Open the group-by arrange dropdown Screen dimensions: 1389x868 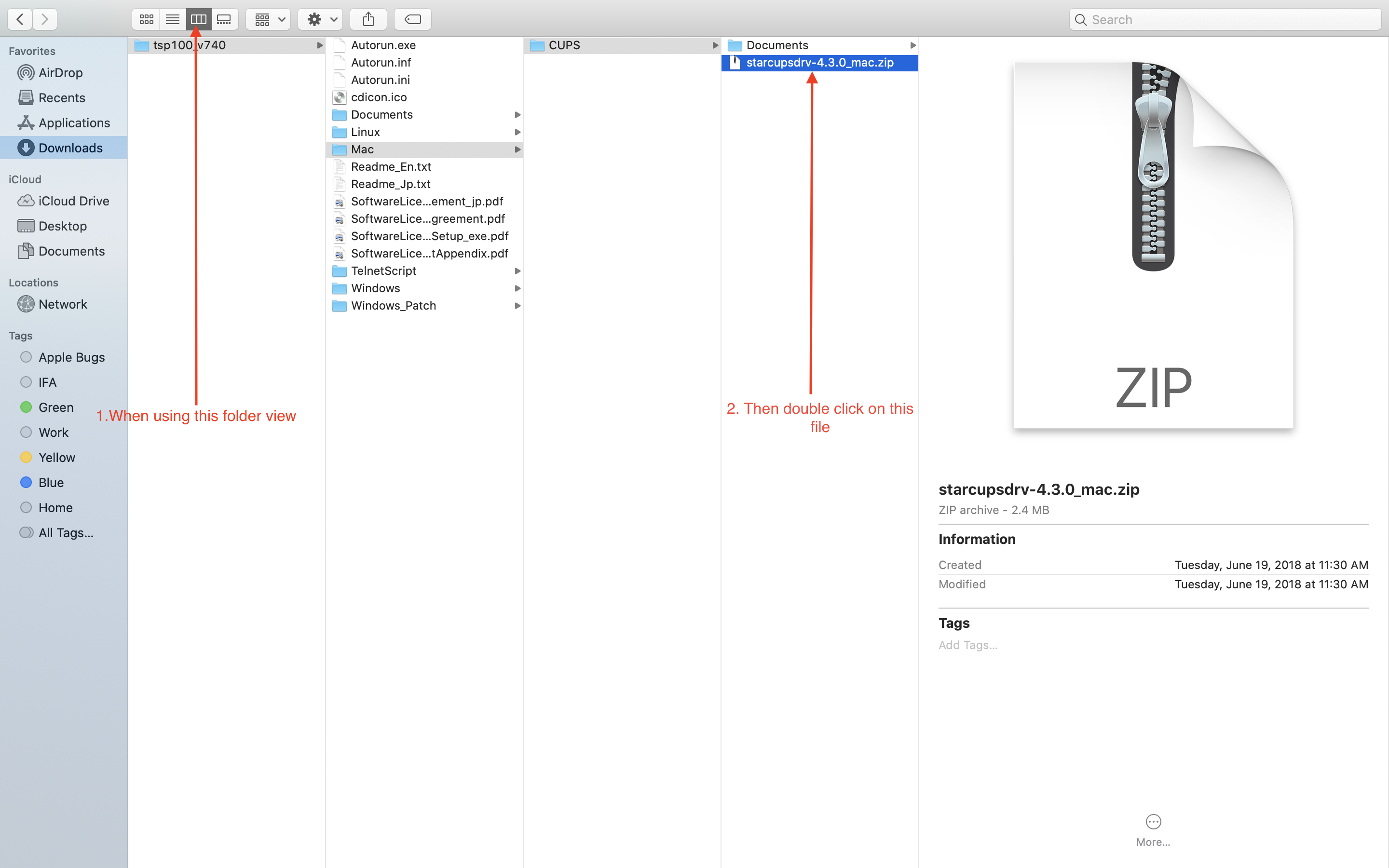[268, 19]
